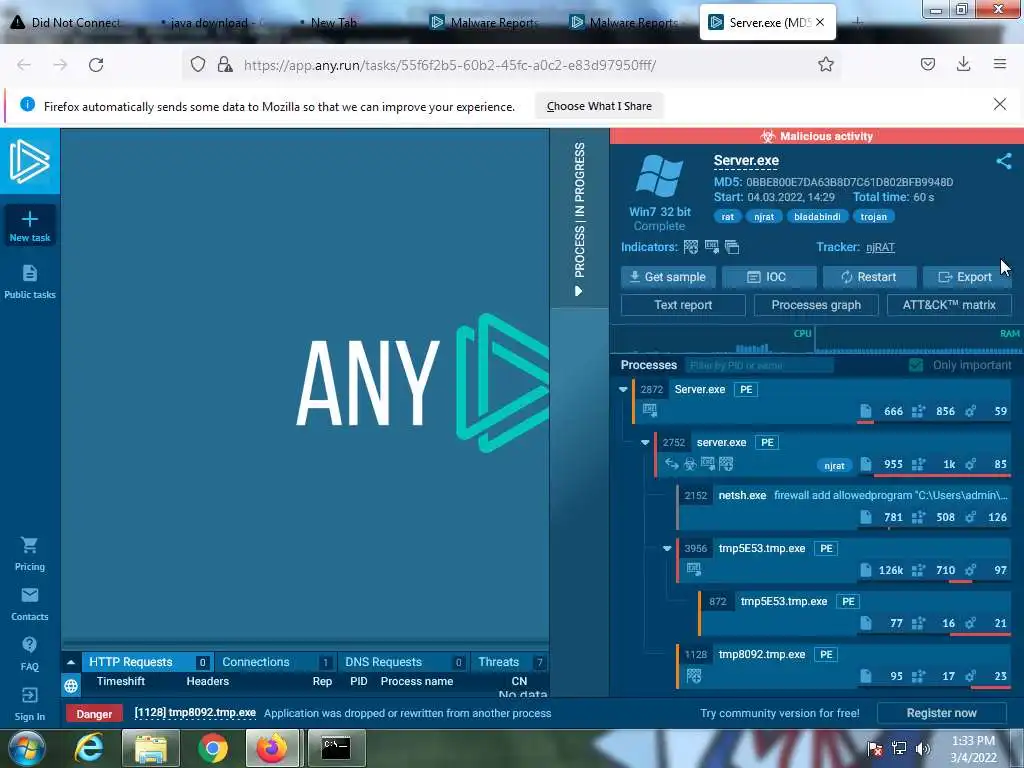Toggle the Only important checkbox

pyautogui.click(x=916, y=365)
